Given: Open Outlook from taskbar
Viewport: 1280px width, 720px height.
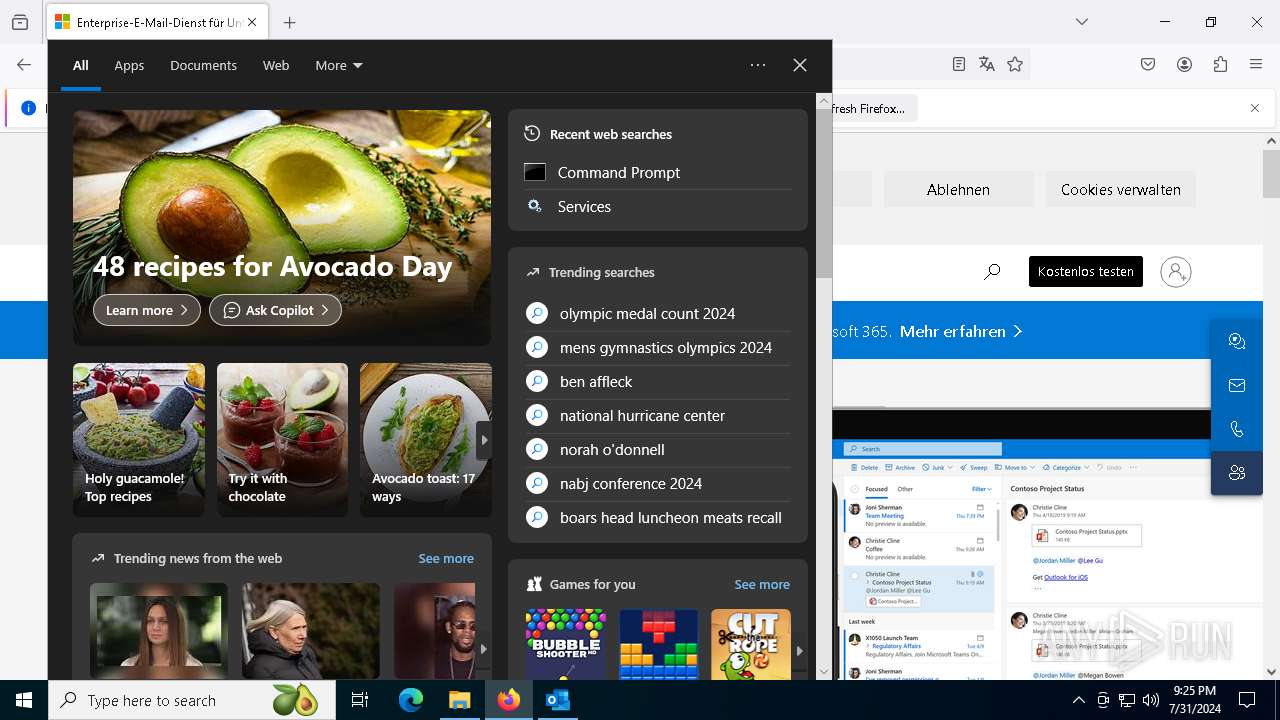Looking at the screenshot, I should [x=558, y=700].
